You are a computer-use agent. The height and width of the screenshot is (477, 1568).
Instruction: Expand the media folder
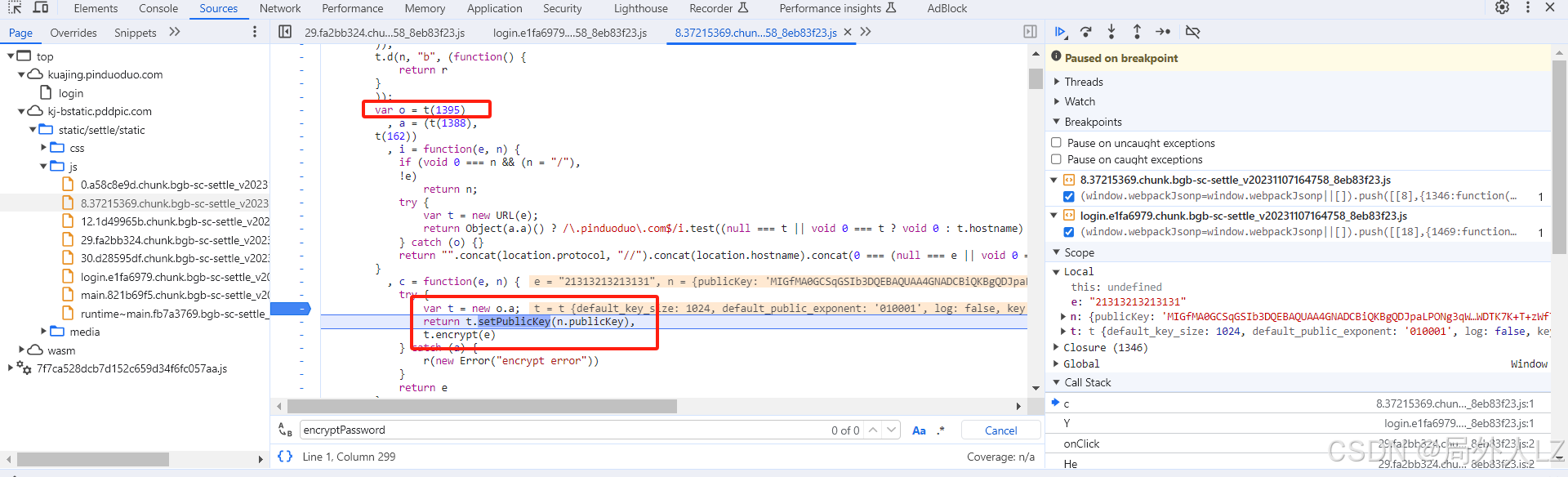click(44, 332)
